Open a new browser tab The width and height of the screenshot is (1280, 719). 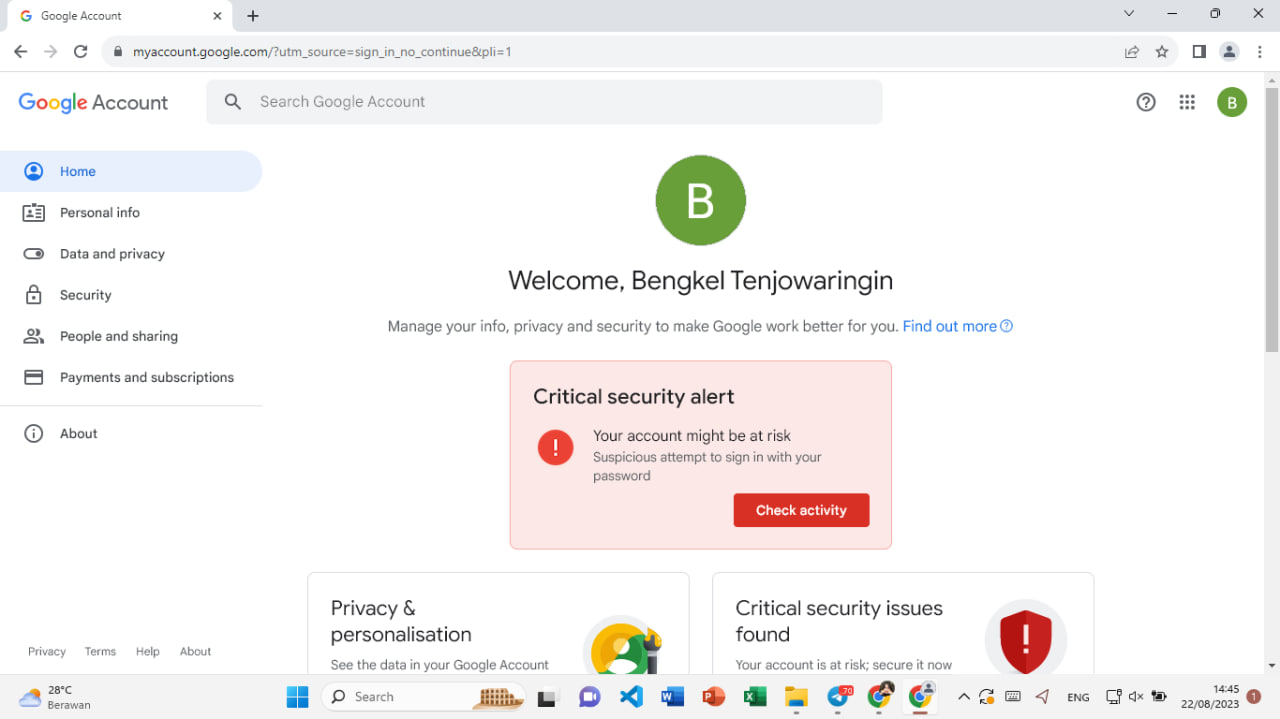pyautogui.click(x=253, y=16)
